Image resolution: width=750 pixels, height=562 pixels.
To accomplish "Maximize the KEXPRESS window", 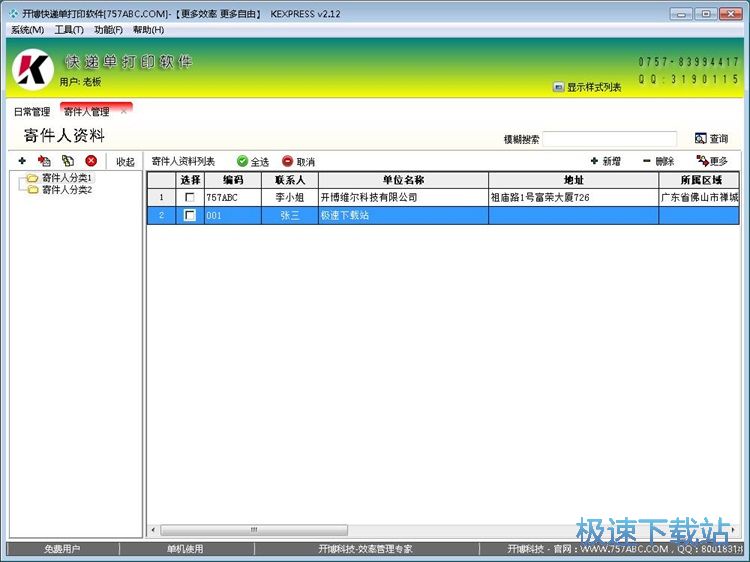I will [706, 14].
